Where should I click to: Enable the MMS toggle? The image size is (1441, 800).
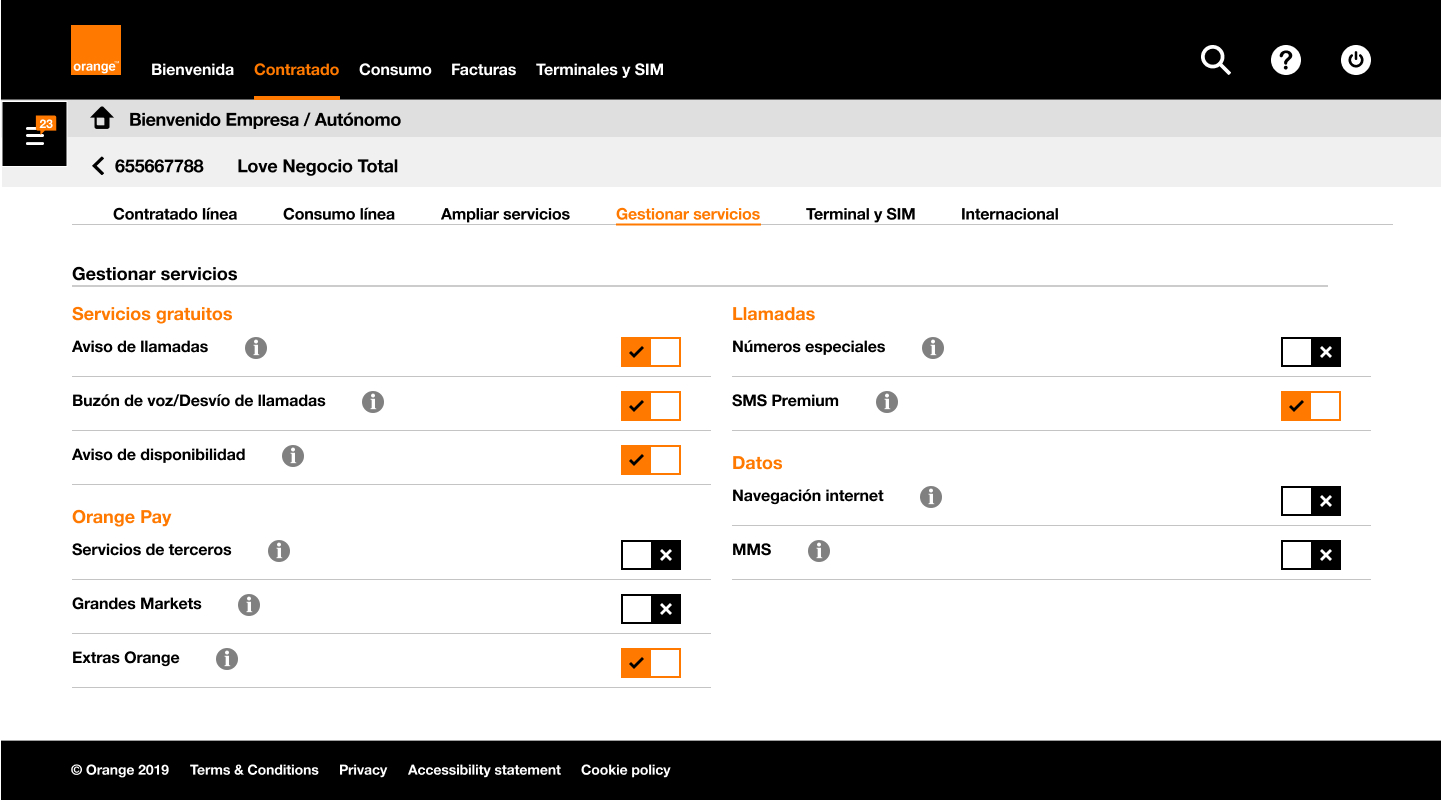click(x=1310, y=555)
